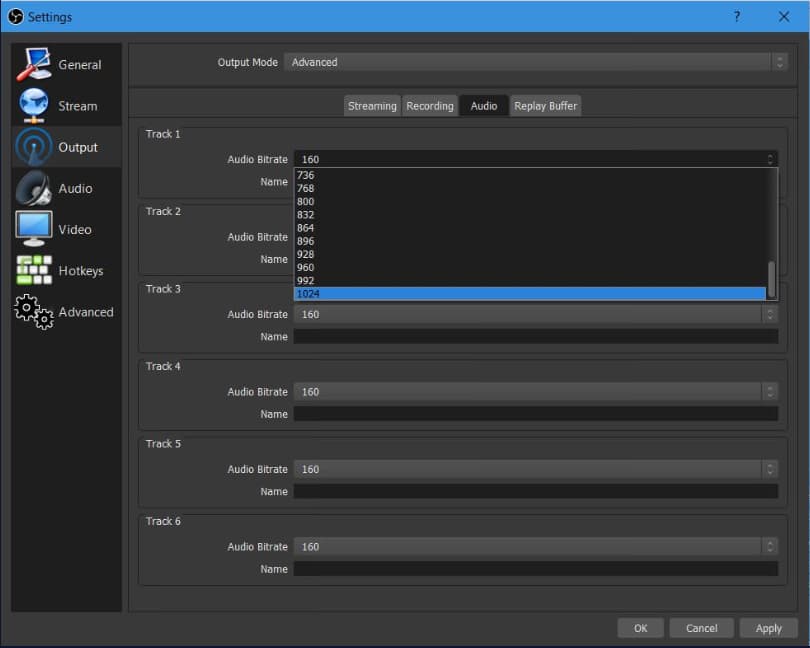This screenshot has height=648, width=810.
Task: Open the Audio speaker icon
Action: [34, 188]
